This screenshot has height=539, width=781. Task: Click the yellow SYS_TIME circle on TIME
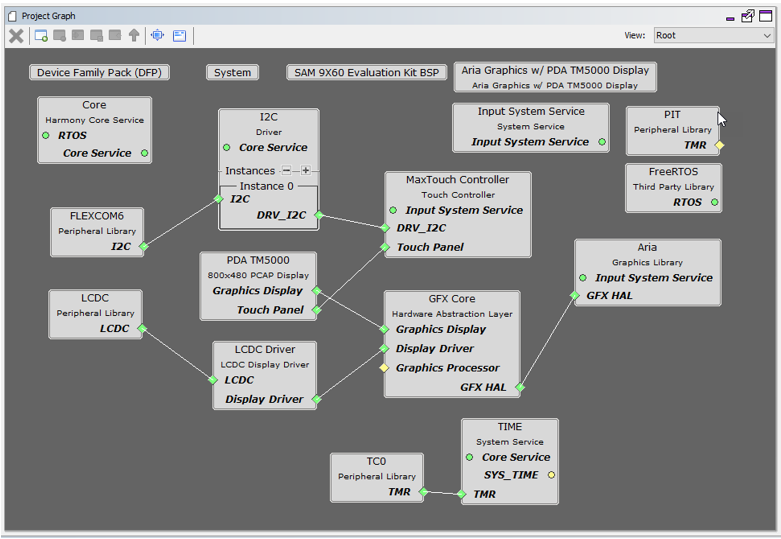tap(551, 475)
